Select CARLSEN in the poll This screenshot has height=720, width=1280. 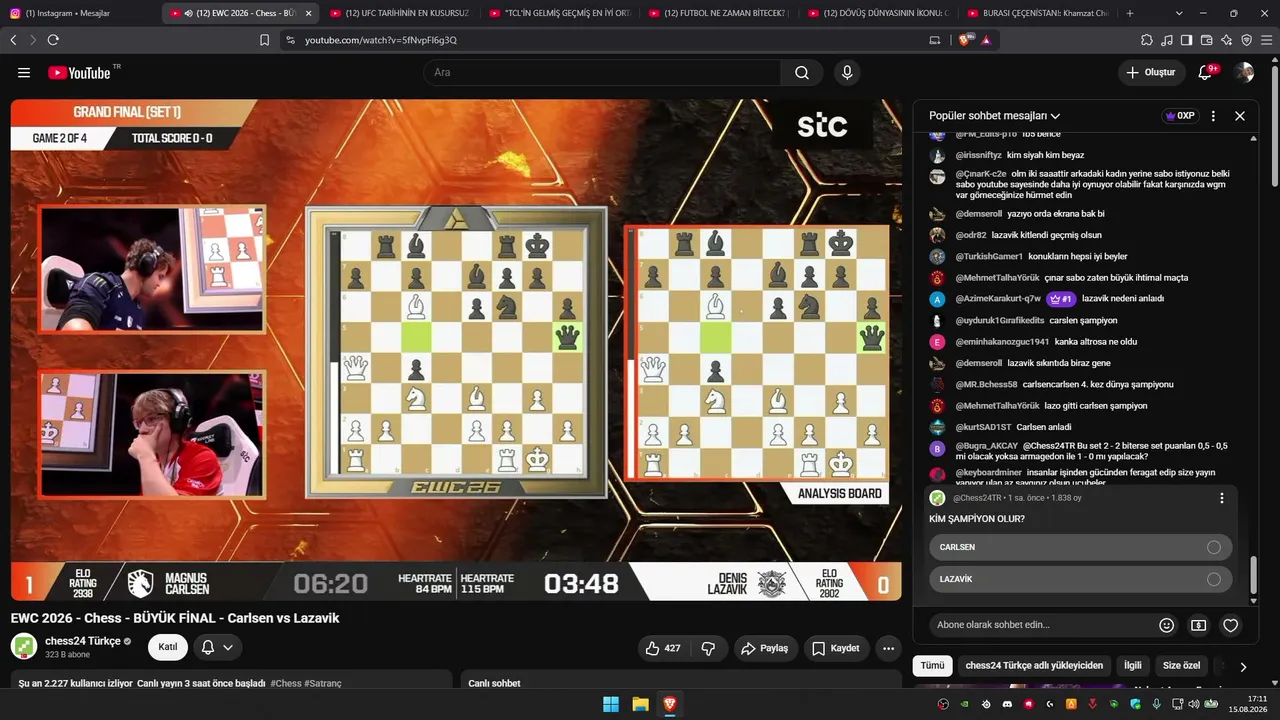point(1081,547)
